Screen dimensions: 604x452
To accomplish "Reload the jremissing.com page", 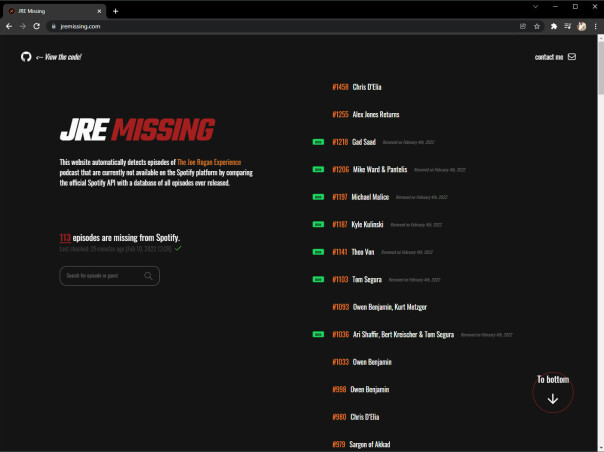I will click(x=37, y=26).
